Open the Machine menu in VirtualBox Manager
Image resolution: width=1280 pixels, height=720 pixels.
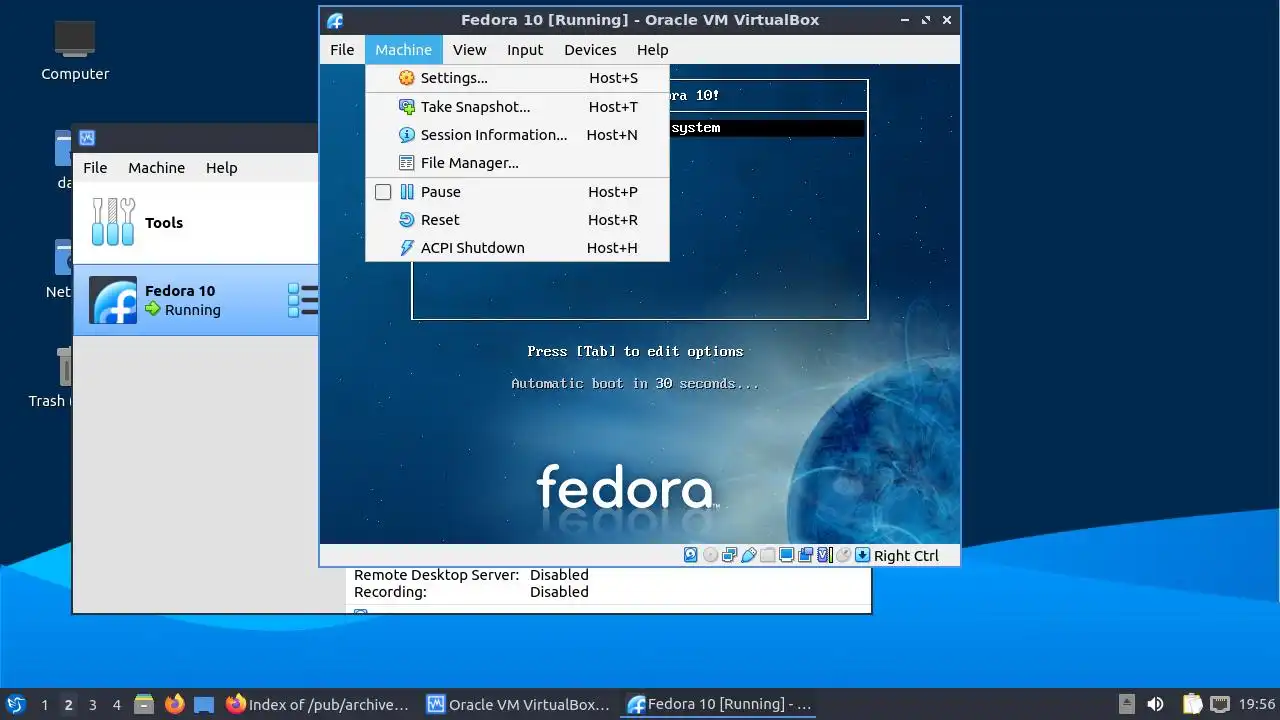(x=156, y=168)
